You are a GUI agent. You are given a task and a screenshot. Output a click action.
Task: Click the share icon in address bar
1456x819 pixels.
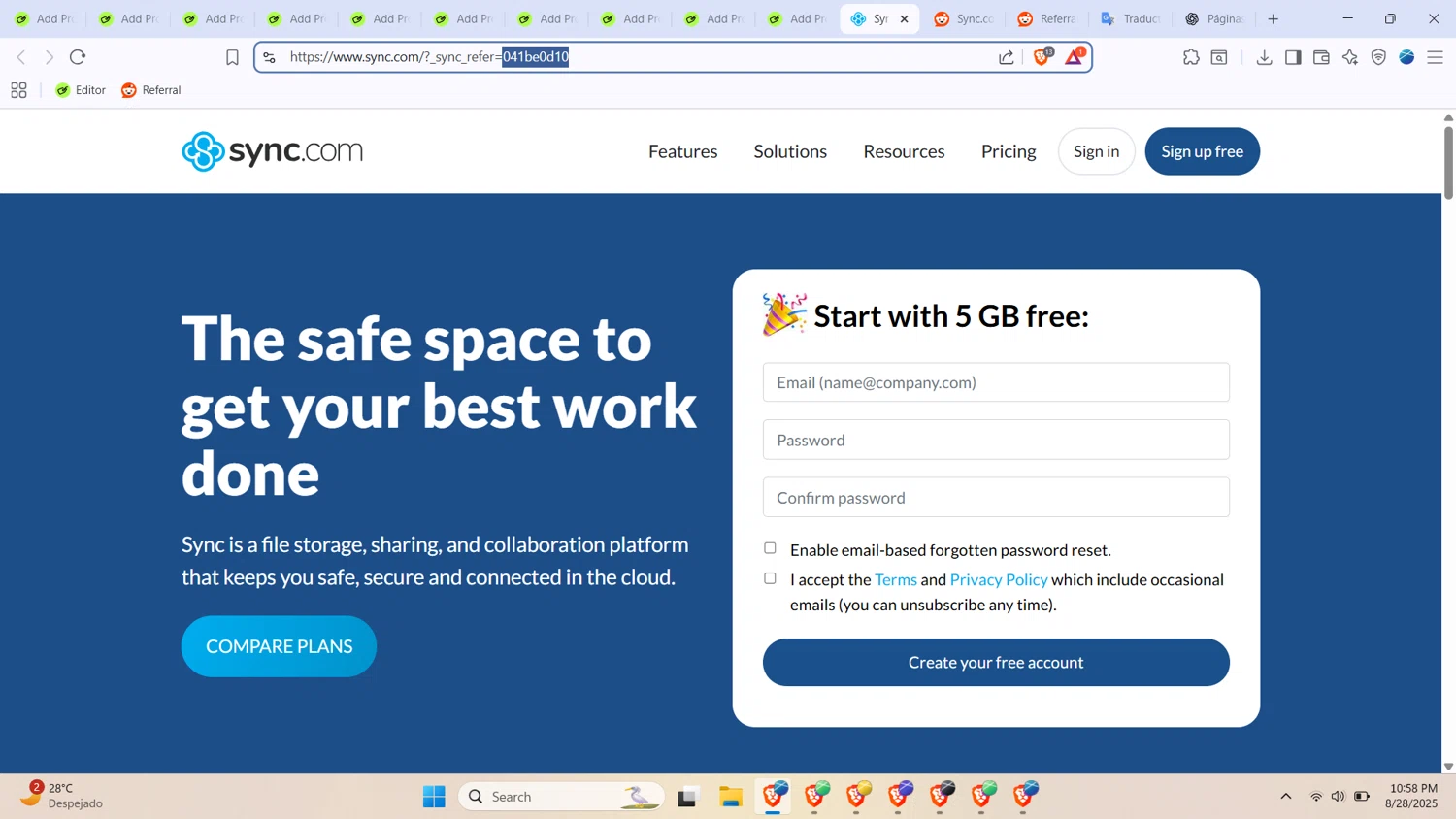click(x=1007, y=57)
